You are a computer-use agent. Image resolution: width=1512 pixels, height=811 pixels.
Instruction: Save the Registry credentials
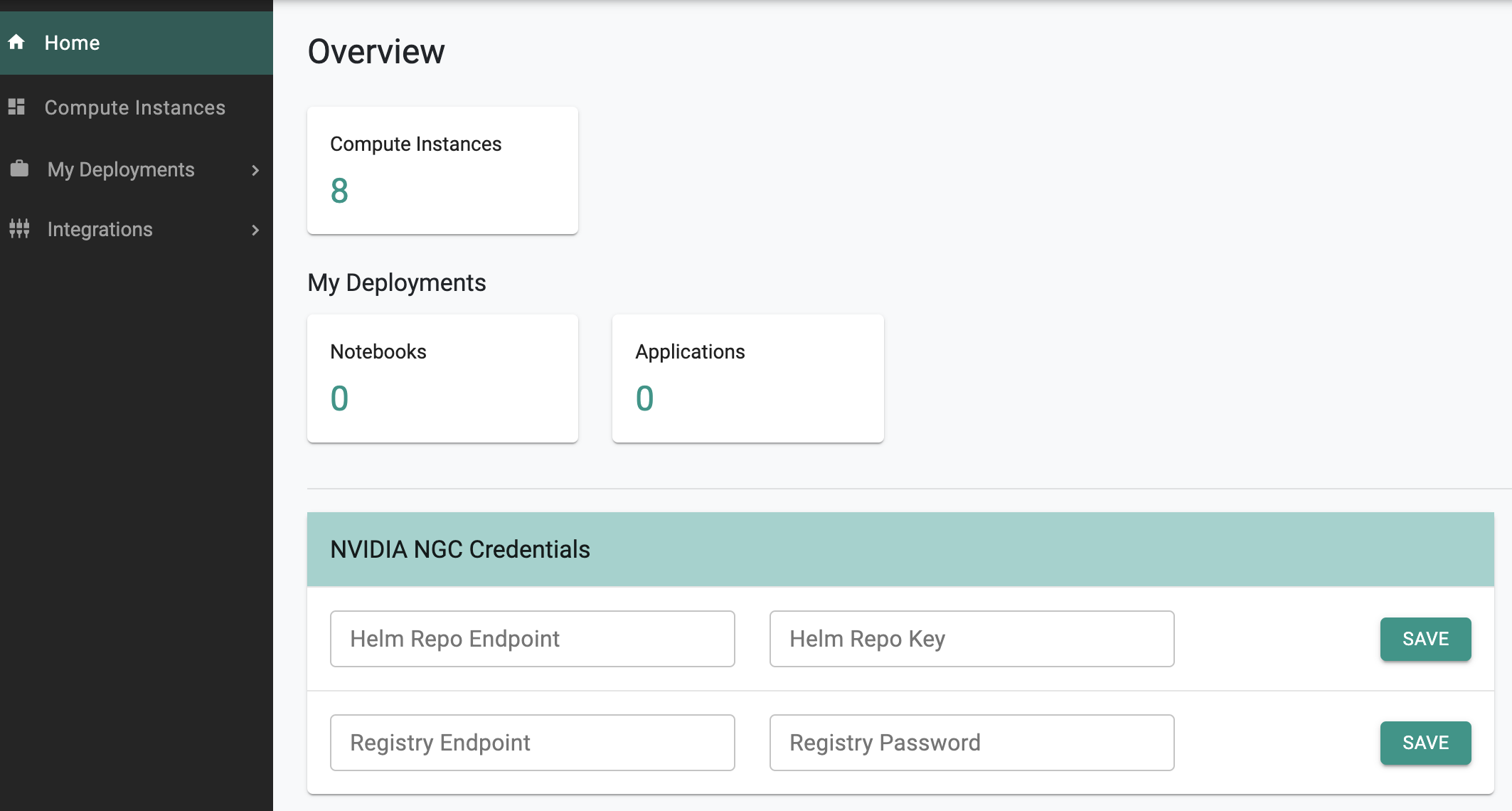pos(1425,743)
